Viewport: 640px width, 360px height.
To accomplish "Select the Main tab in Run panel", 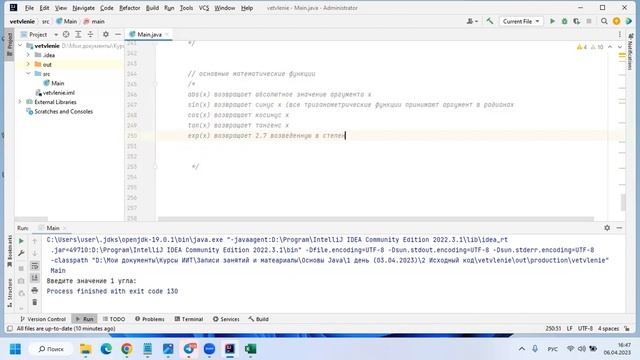I will coord(52,228).
